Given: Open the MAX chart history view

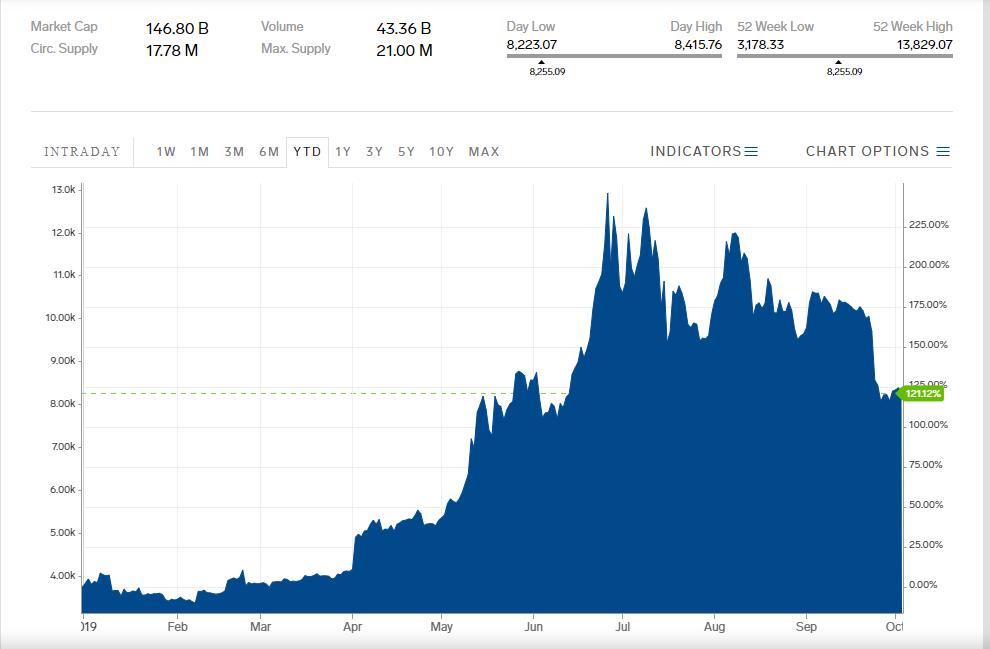Looking at the screenshot, I should 484,151.
